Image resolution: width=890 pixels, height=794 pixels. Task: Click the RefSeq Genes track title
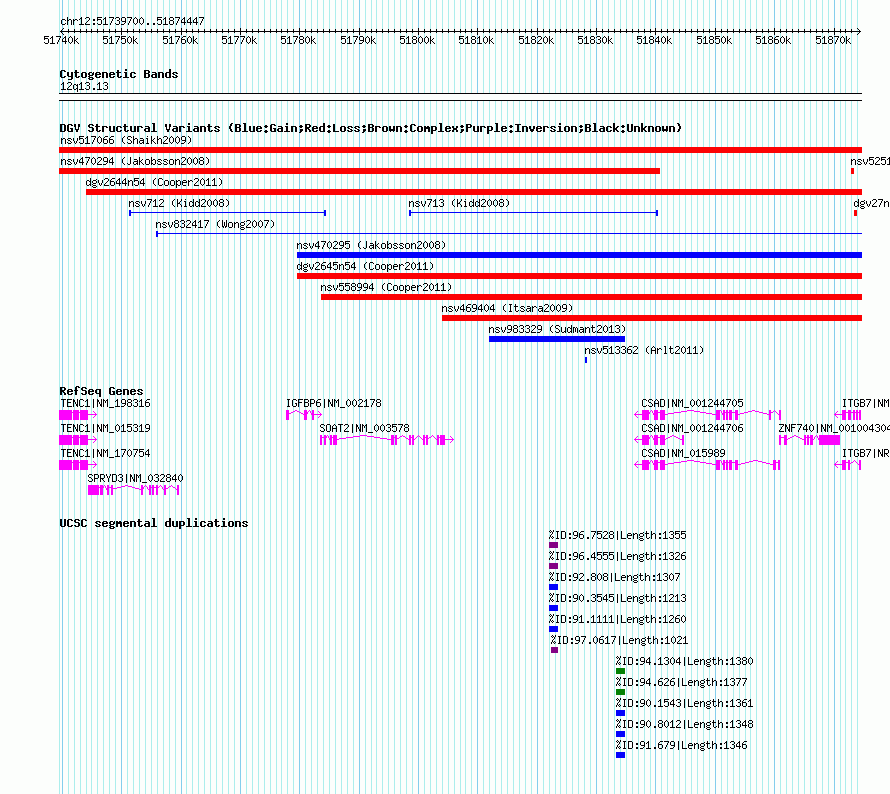[x=101, y=391]
